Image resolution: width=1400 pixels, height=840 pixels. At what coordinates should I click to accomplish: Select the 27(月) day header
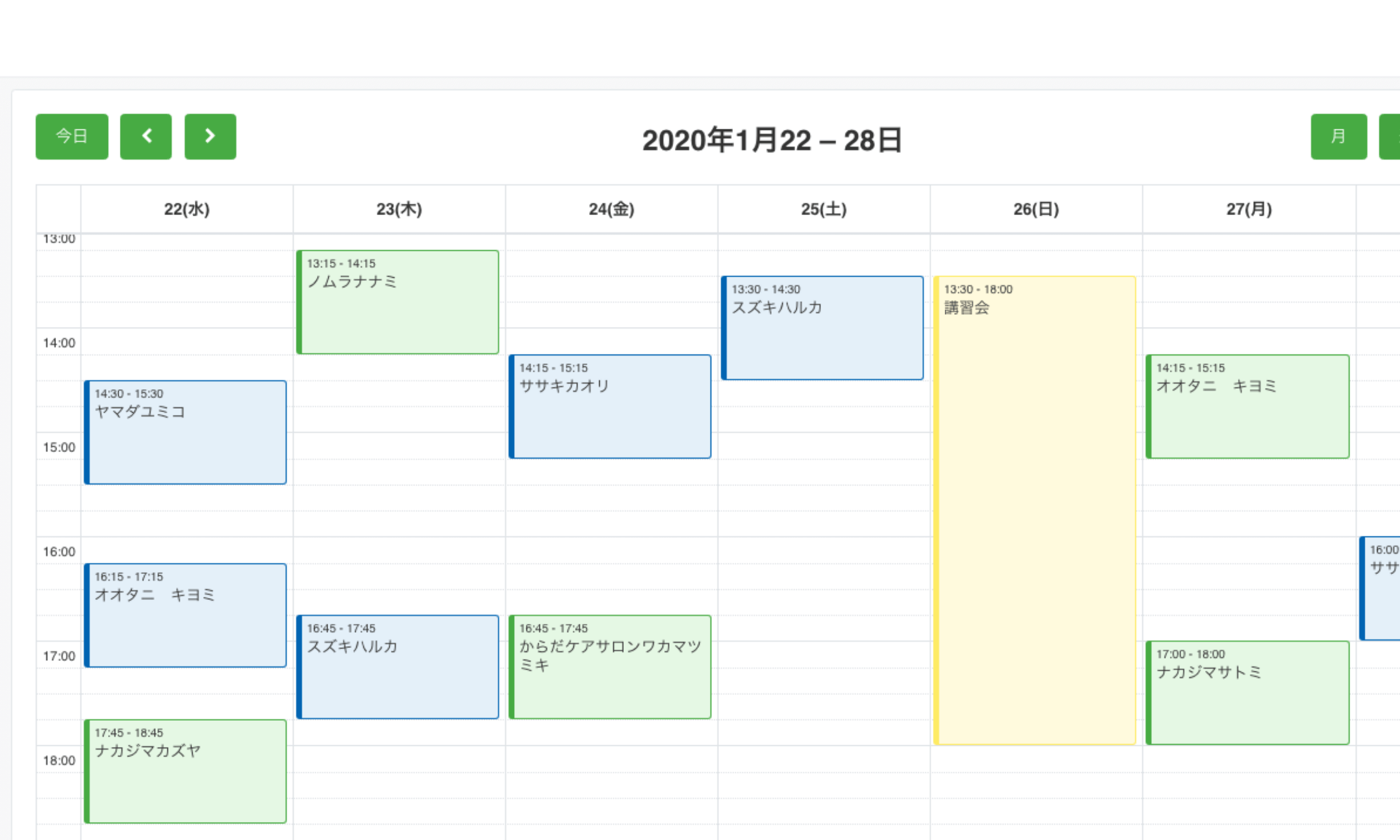[1249, 209]
